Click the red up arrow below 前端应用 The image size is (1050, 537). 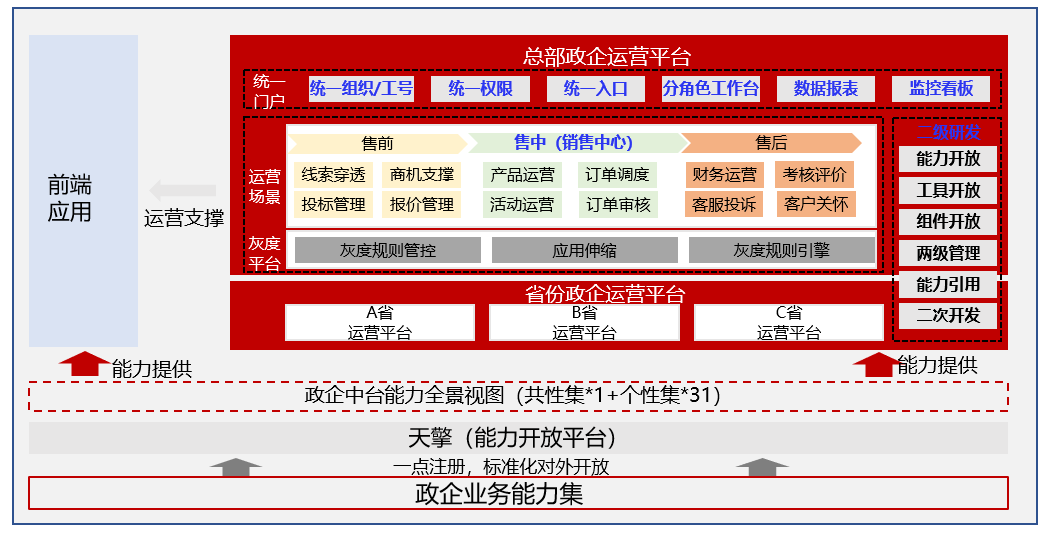pos(85,364)
